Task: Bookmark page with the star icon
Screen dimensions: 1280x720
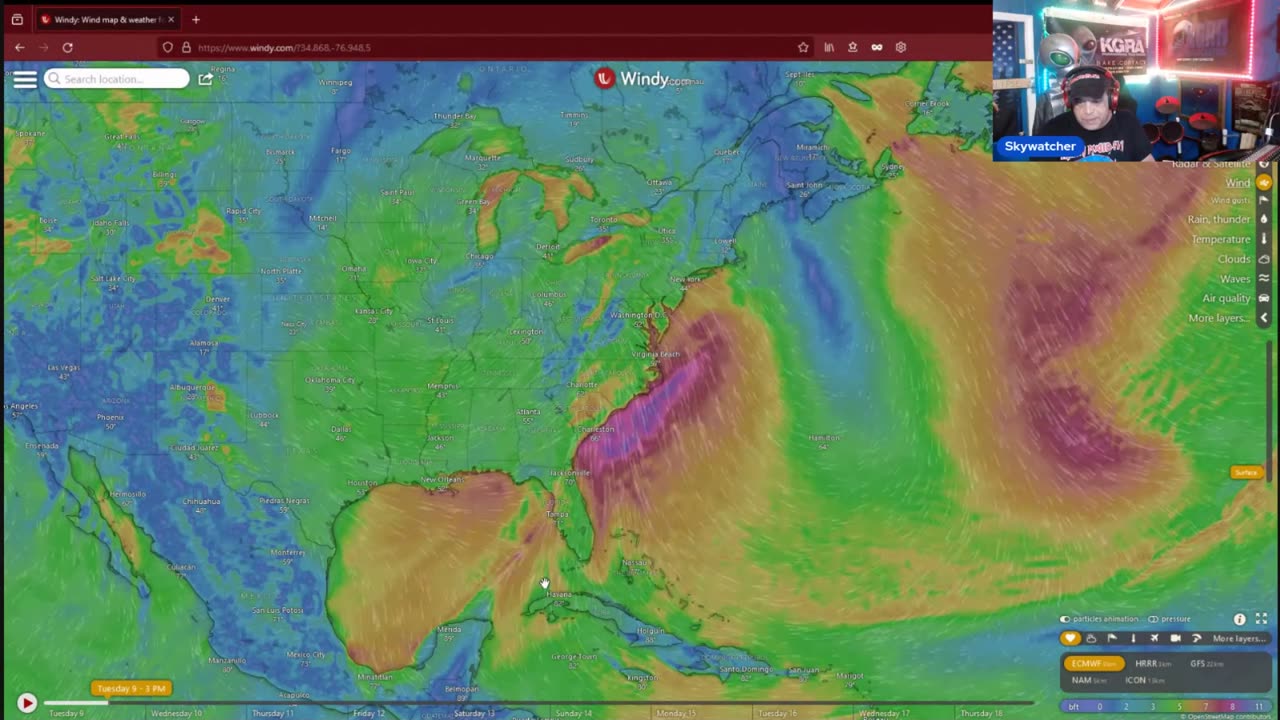Action: (x=803, y=47)
